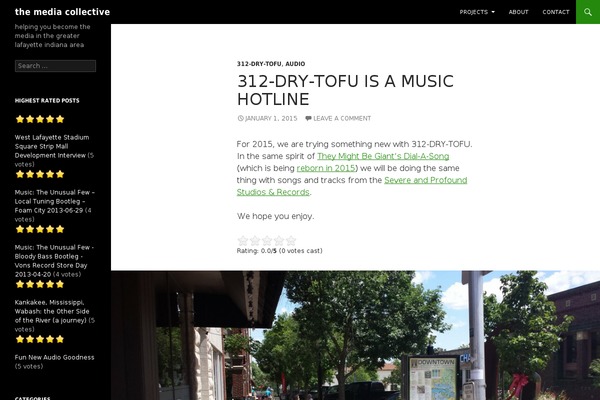Image resolution: width=600 pixels, height=400 pixels.
Task: Click the site tagline about Lafayette Indiana
Action: click(x=52, y=36)
